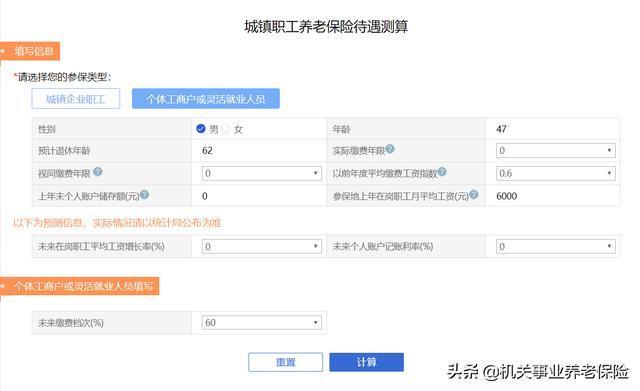Image resolution: width=640 pixels, height=391 pixels.
Task: Click the 计算 calculate button
Action: tap(367, 362)
